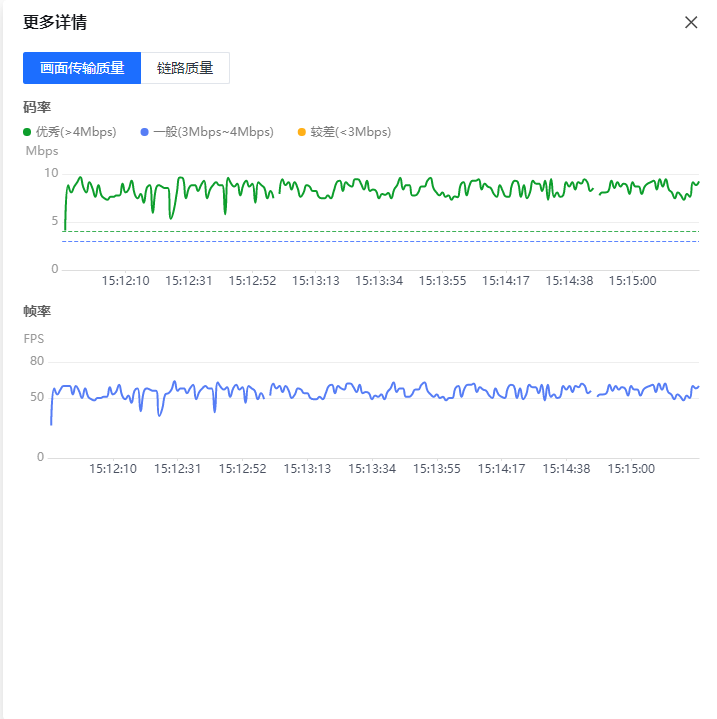Toggle the 优秀(>4Mbps) legend item
The width and height of the screenshot is (717, 719).
tap(70, 132)
